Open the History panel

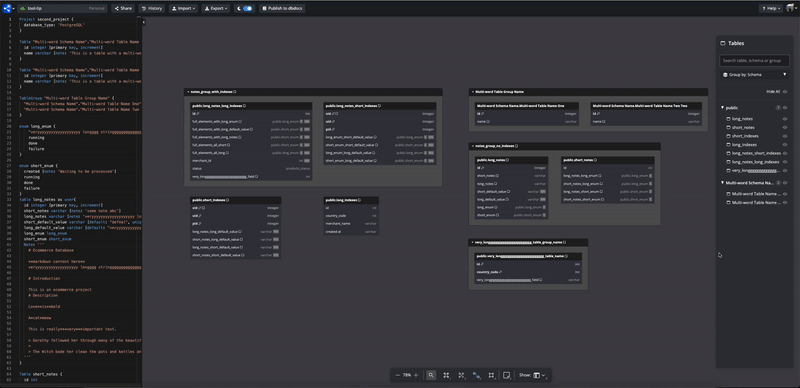tap(152, 8)
